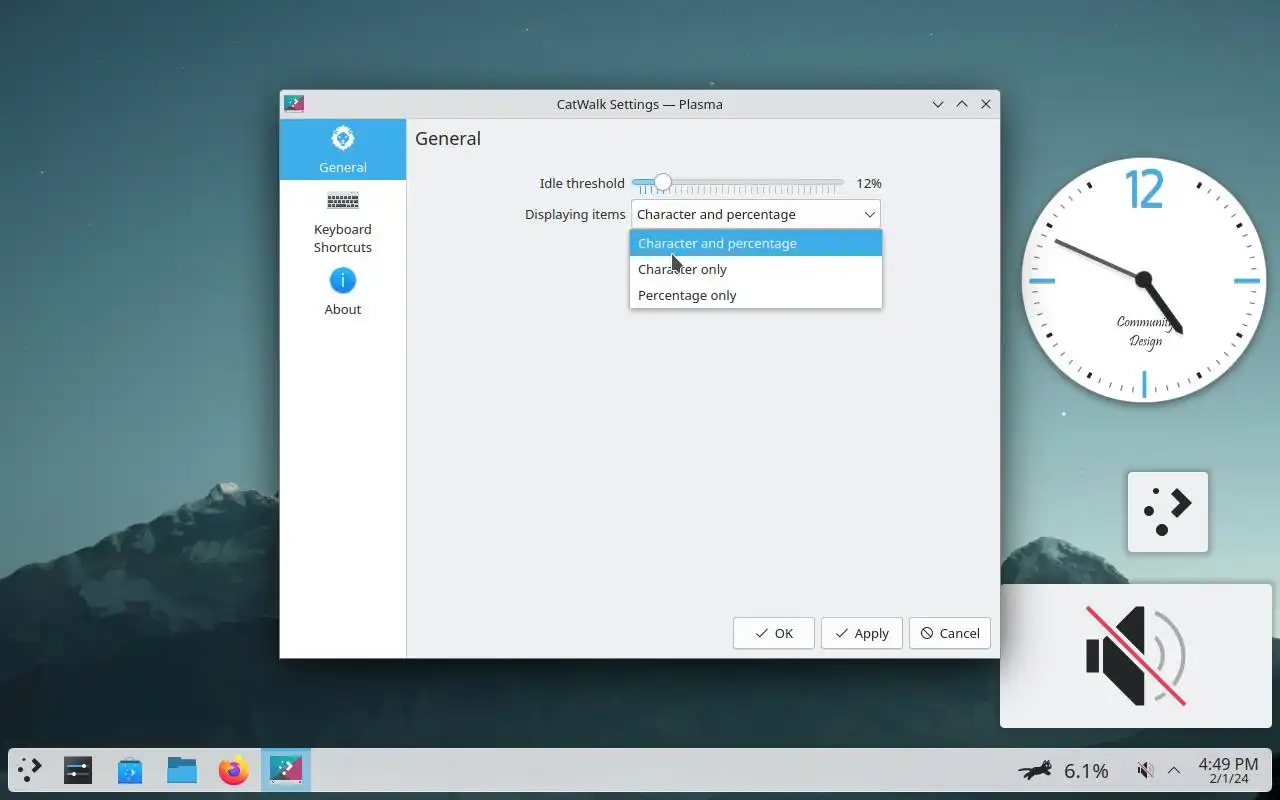The height and width of the screenshot is (800, 1280).
Task: Click the analog clock desktop widget
Action: [1143, 280]
